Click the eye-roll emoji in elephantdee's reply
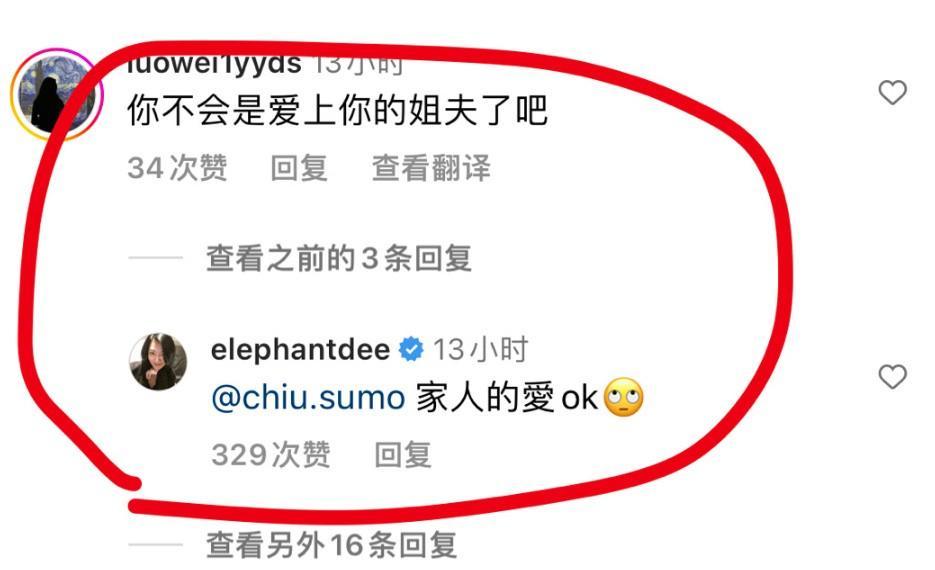935x570 pixels. (624, 397)
